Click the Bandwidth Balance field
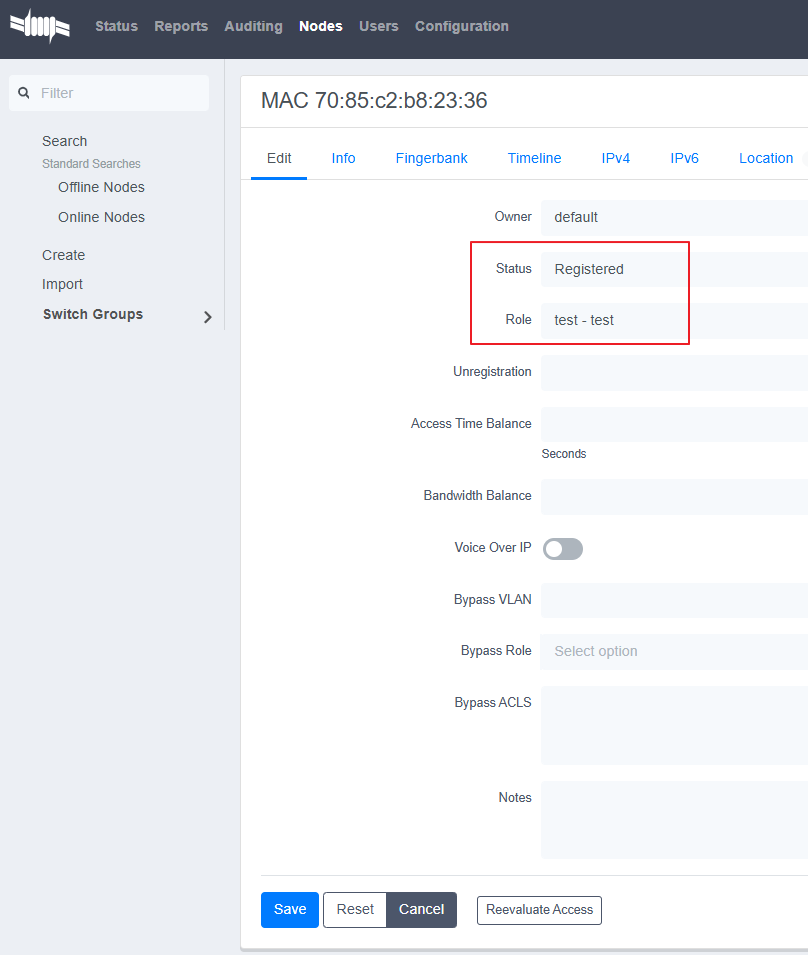The height and width of the screenshot is (955, 808). point(674,496)
